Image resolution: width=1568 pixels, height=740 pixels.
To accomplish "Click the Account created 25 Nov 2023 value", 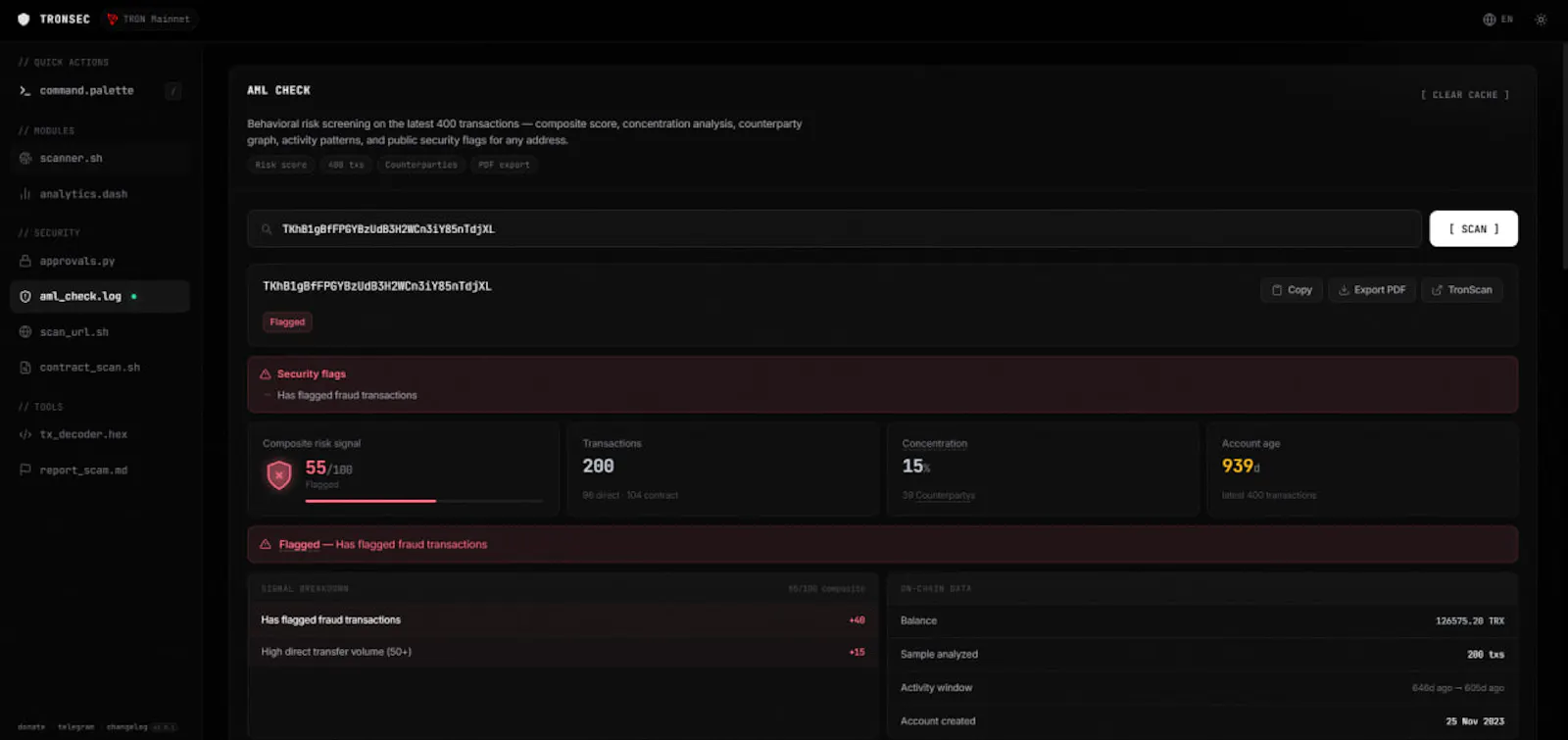I will tap(1475, 720).
